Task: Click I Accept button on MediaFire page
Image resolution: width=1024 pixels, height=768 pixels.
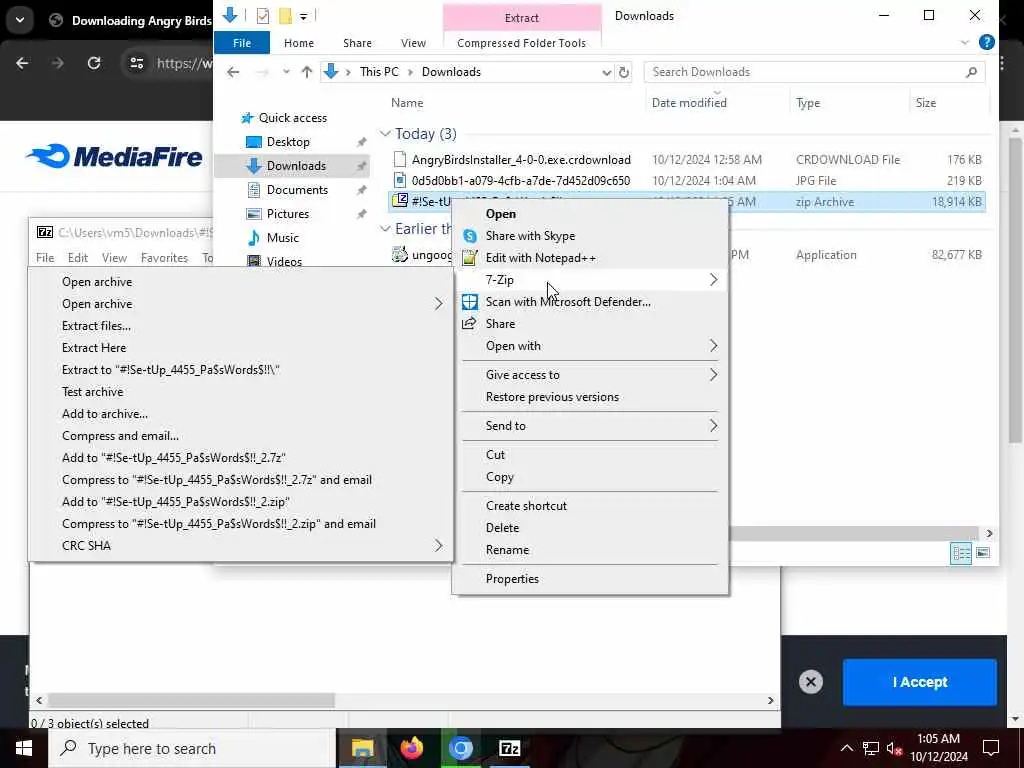Action: pos(920,682)
